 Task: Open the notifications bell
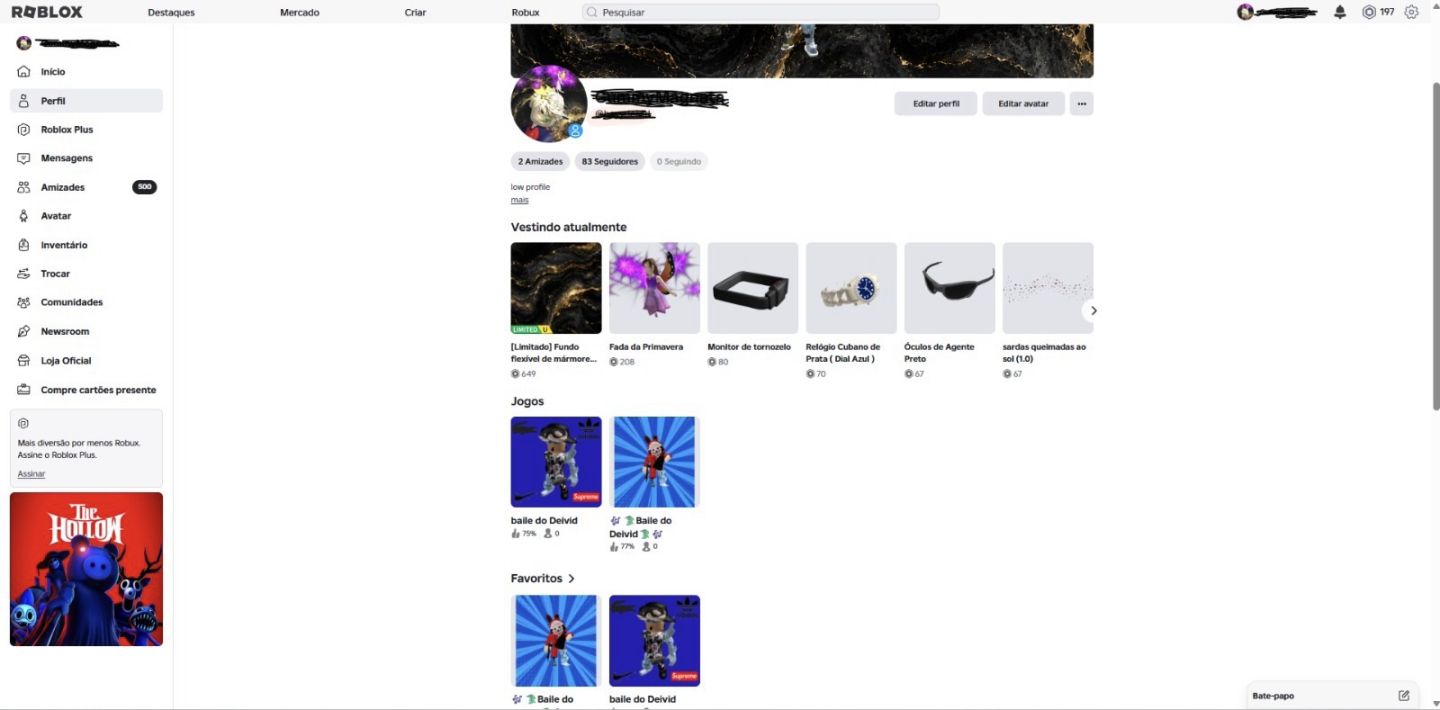pyautogui.click(x=1340, y=12)
